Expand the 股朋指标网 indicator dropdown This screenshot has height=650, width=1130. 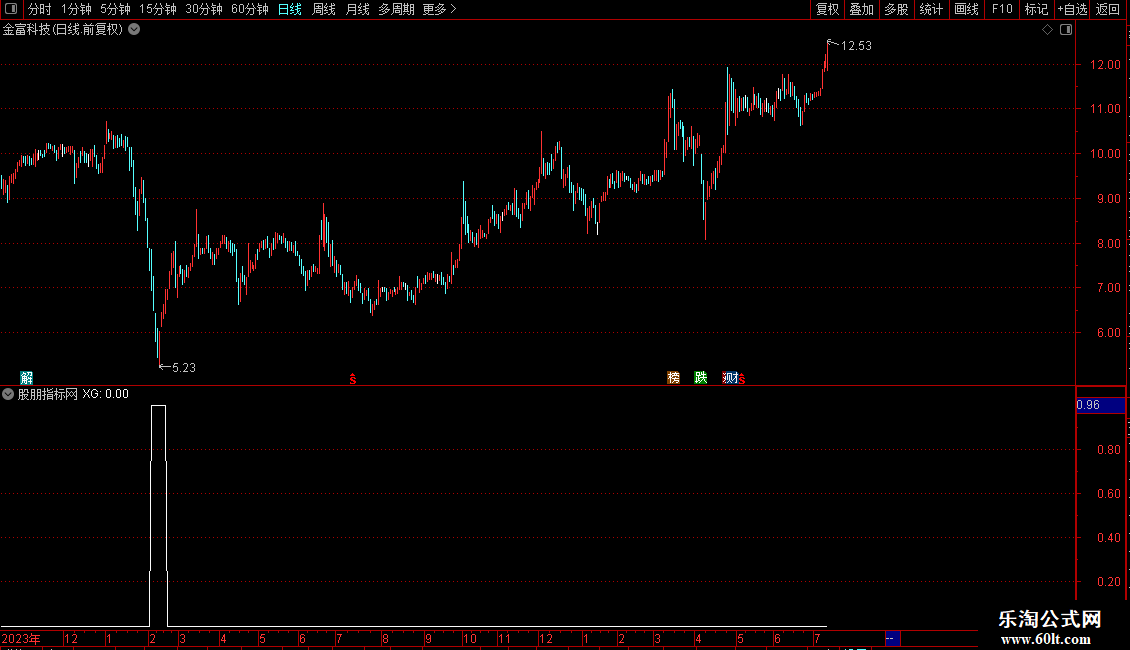pos(8,394)
